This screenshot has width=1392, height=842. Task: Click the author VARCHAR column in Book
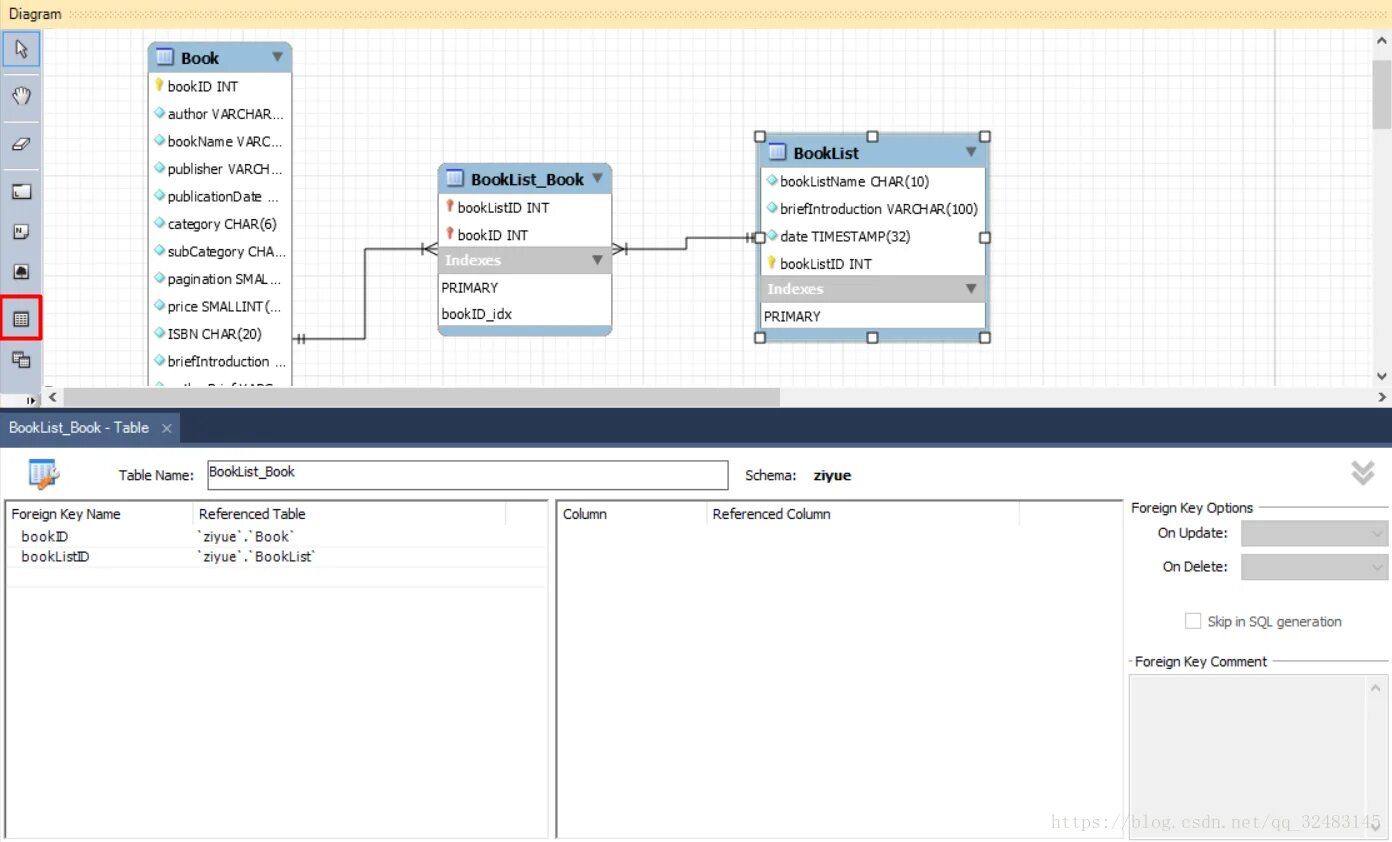(x=220, y=114)
